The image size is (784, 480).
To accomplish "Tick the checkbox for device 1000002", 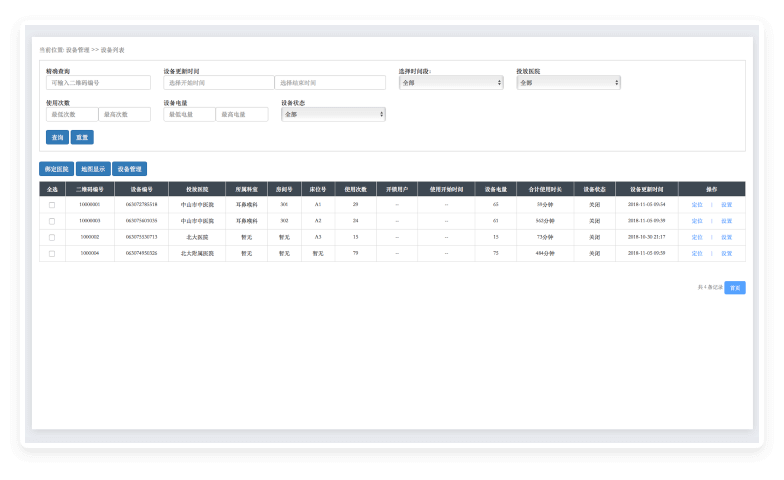I will pyautogui.click(x=52, y=237).
